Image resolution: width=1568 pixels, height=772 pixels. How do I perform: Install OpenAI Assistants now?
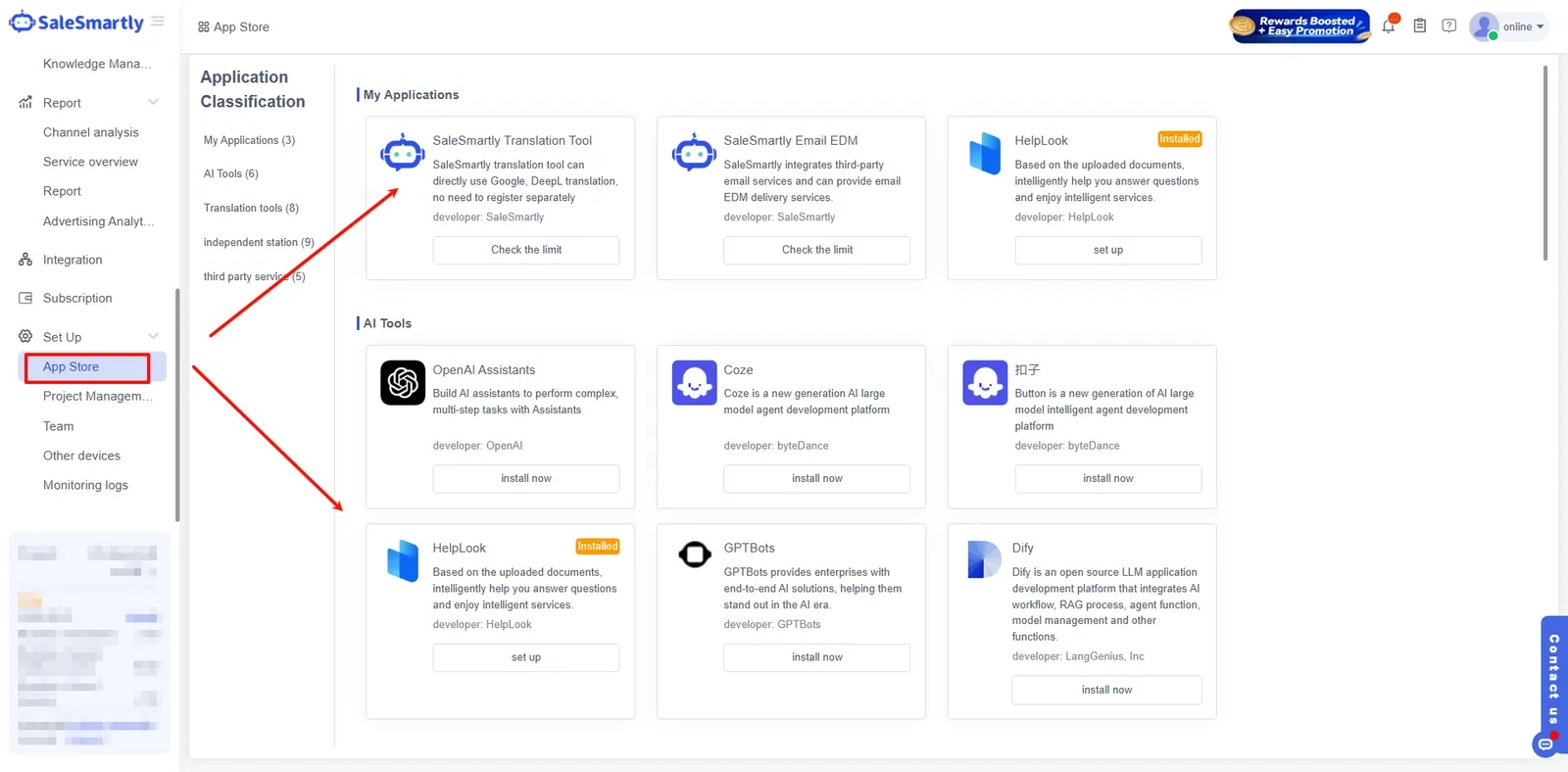point(526,478)
